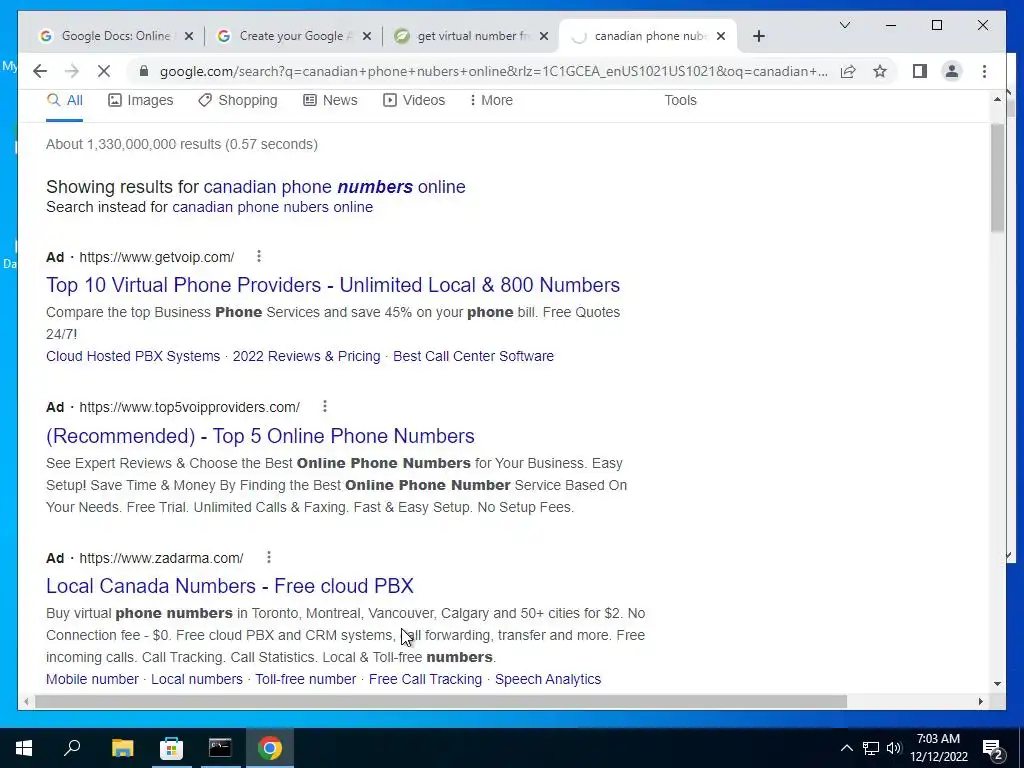Open the Windows Start menu
This screenshot has width=1024, height=768.
pos(24,748)
